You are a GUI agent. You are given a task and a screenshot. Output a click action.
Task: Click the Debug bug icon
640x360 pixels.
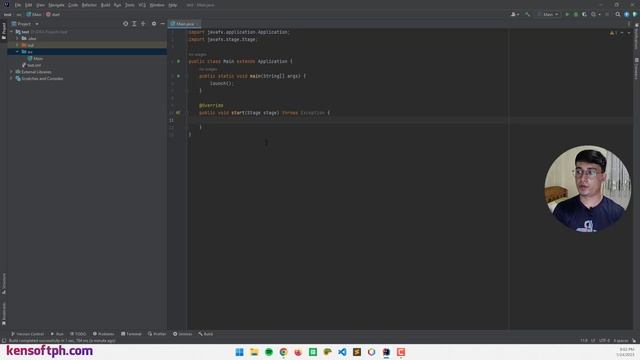576,14
